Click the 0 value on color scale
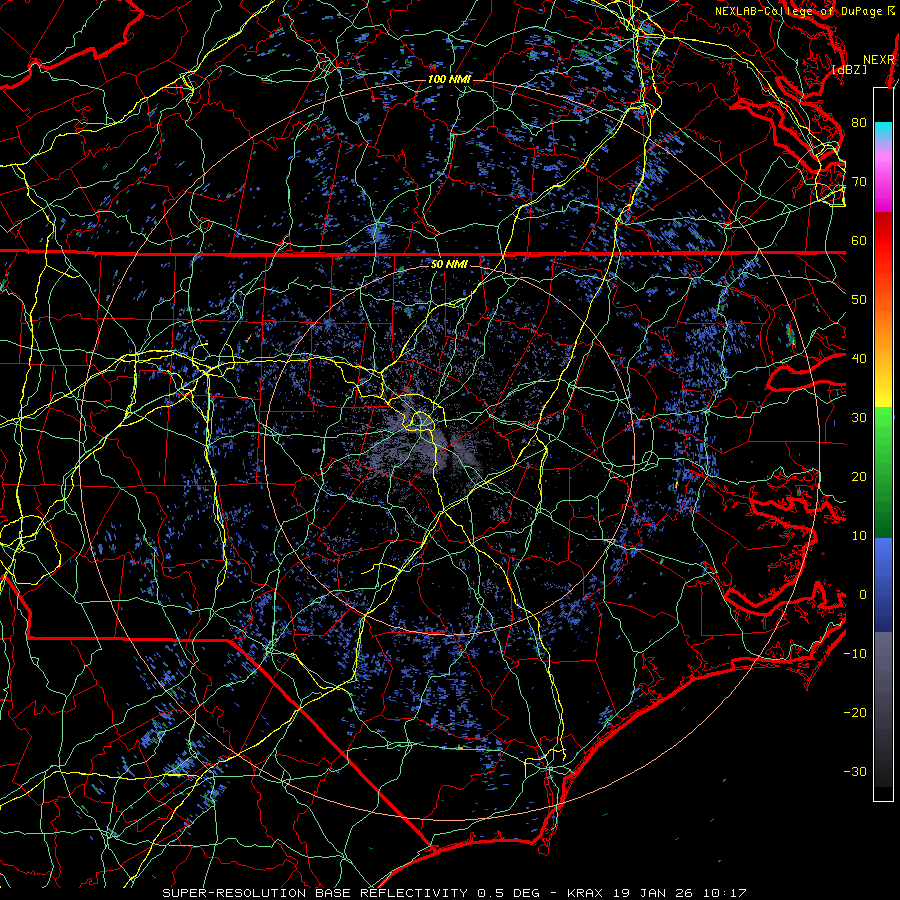The image size is (900, 900). 862,595
